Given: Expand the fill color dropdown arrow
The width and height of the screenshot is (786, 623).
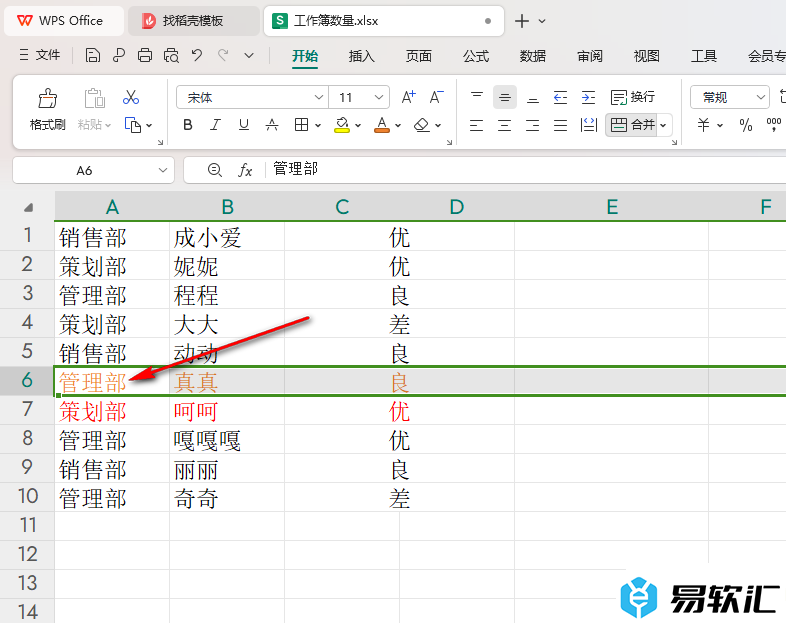Looking at the screenshot, I should coord(358,125).
